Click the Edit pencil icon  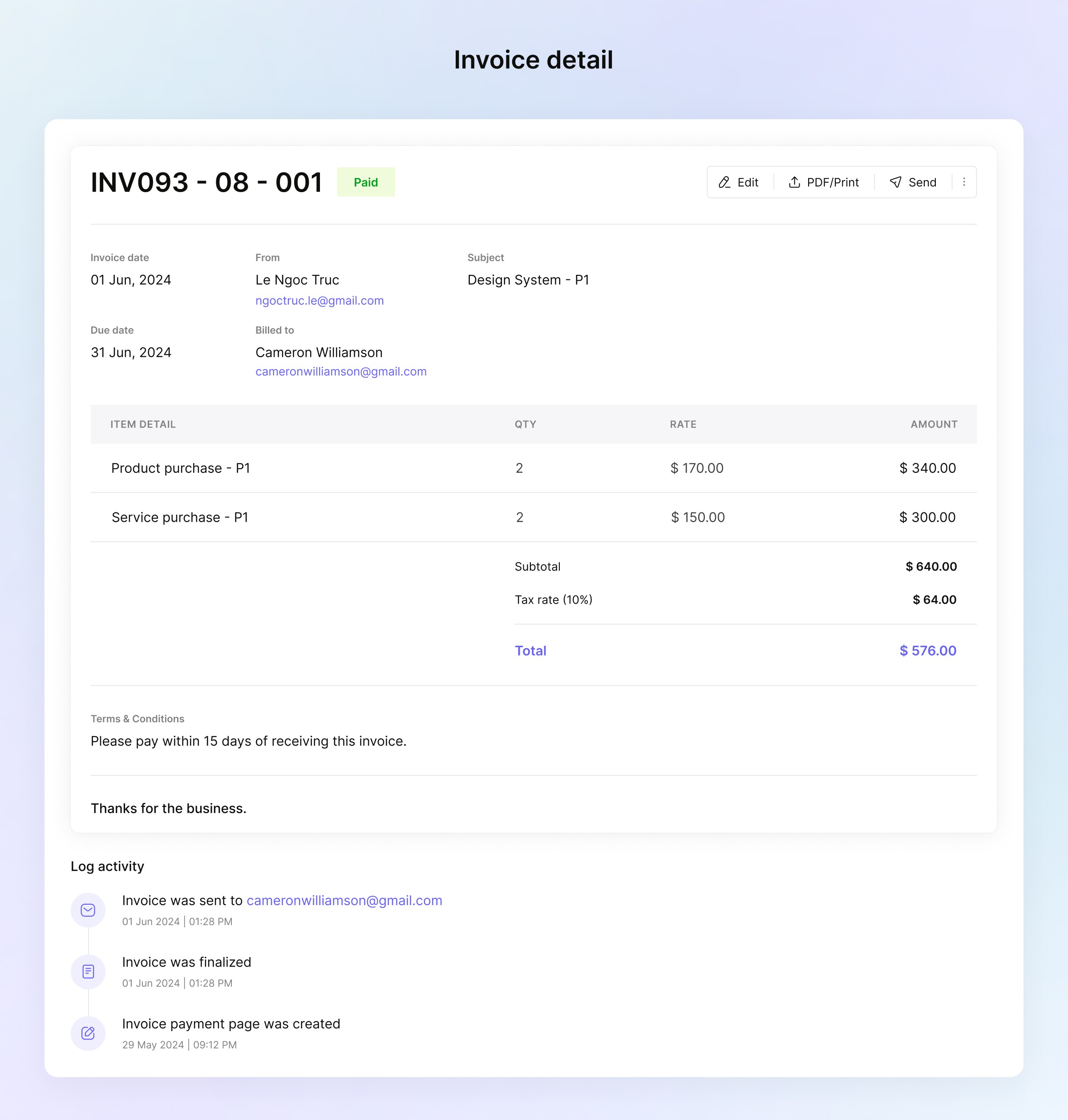pos(724,182)
